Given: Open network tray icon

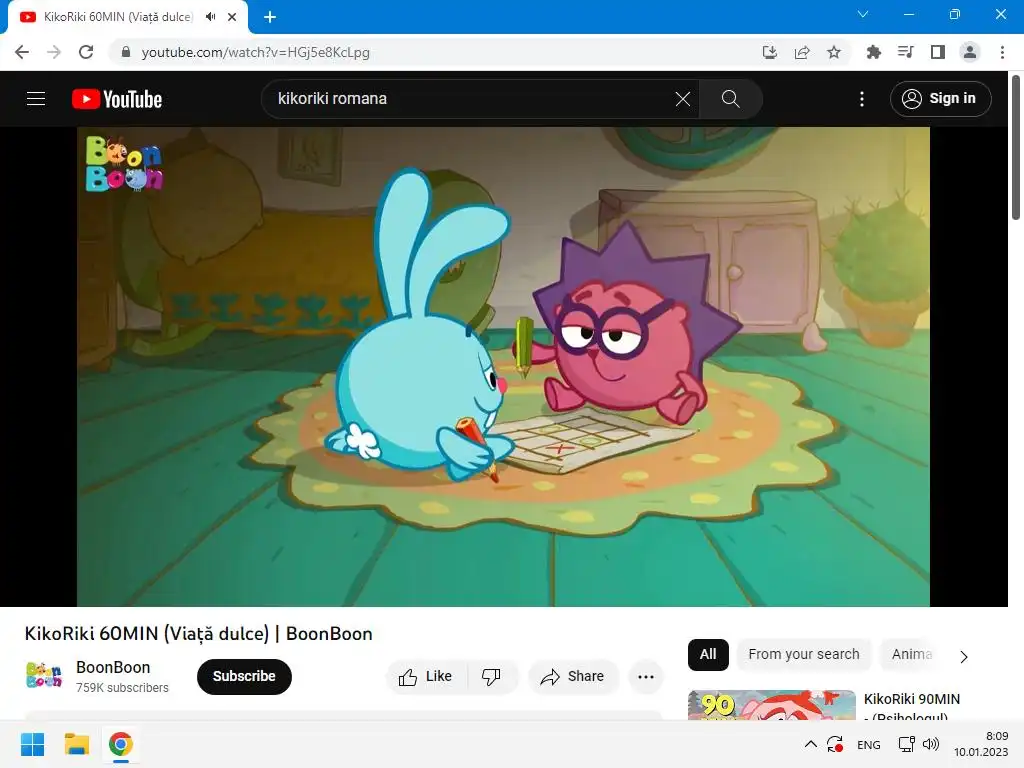Looking at the screenshot, I should [906, 744].
